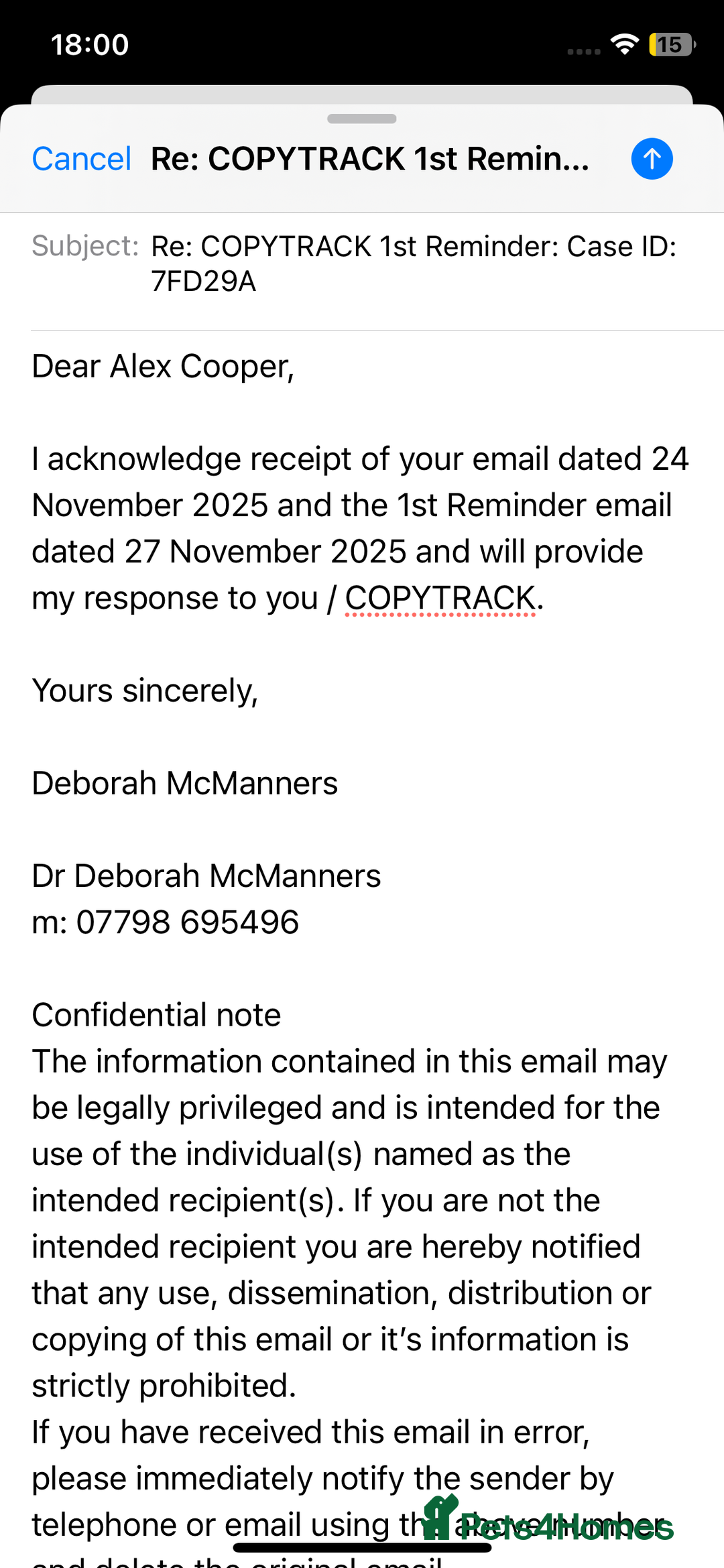The image size is (724, 1568).
Task: Tap the clock showing 18:00
Action: pyautogui.click(x=90, y=45)
